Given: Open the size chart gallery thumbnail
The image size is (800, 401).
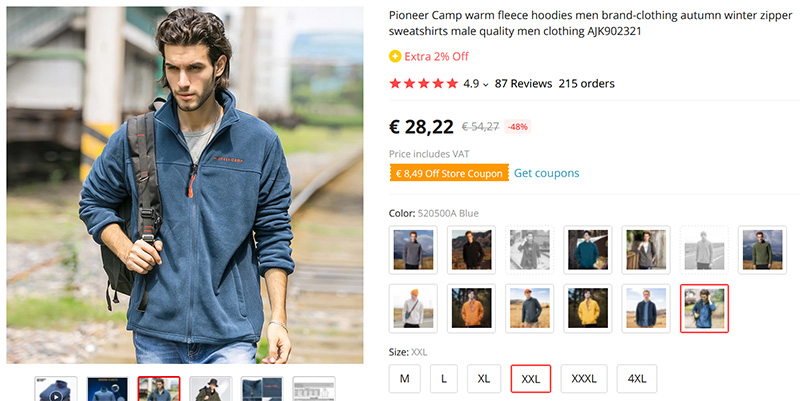Looking at the screenshot, I should (314, 390).
